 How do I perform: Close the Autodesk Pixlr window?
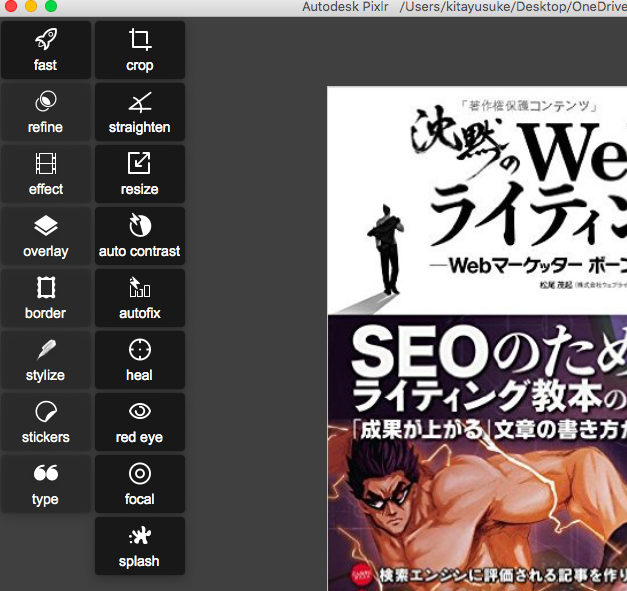pos(11,6)
